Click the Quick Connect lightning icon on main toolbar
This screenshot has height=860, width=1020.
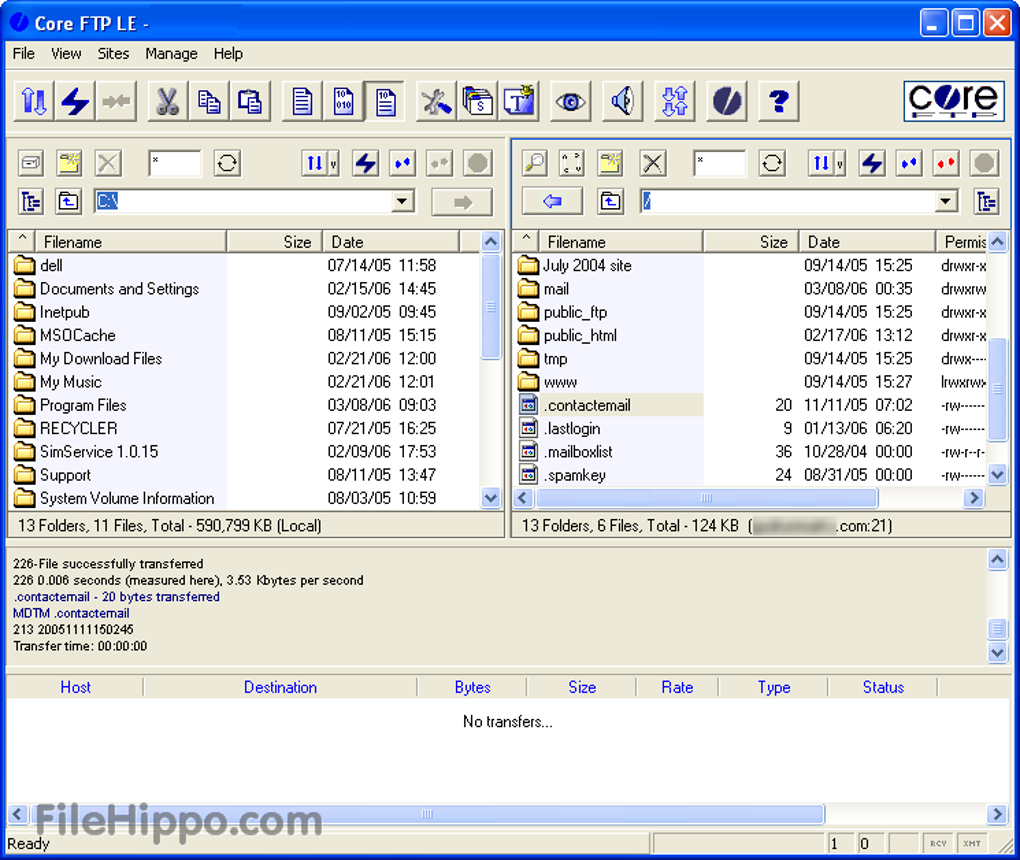[75, 100]
